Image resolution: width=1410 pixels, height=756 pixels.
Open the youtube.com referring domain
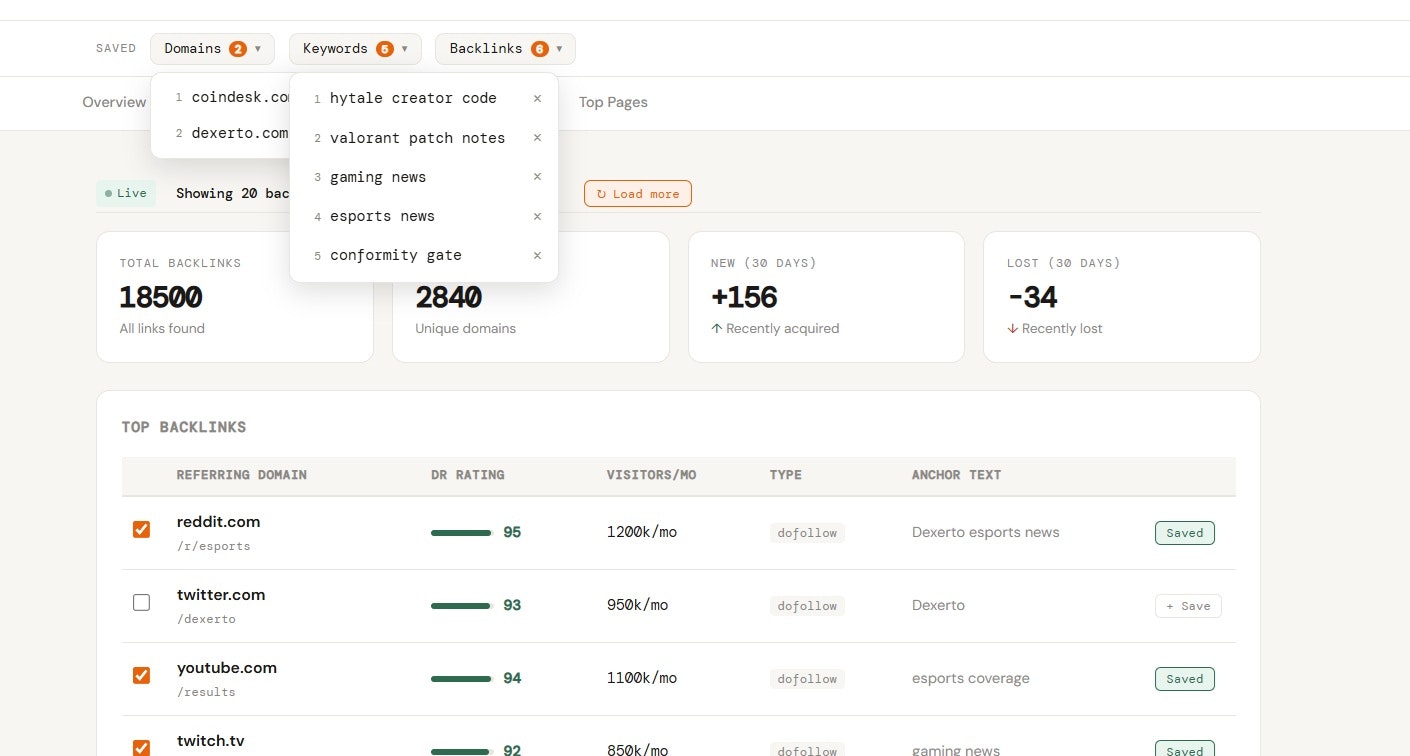coord(227,667)
